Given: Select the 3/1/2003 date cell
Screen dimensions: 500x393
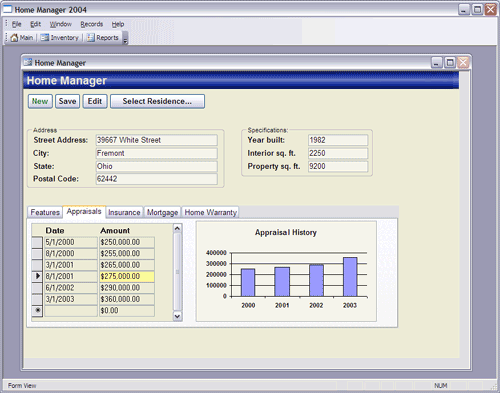Looking at the screenshot, I should click(x=71, y=299).
